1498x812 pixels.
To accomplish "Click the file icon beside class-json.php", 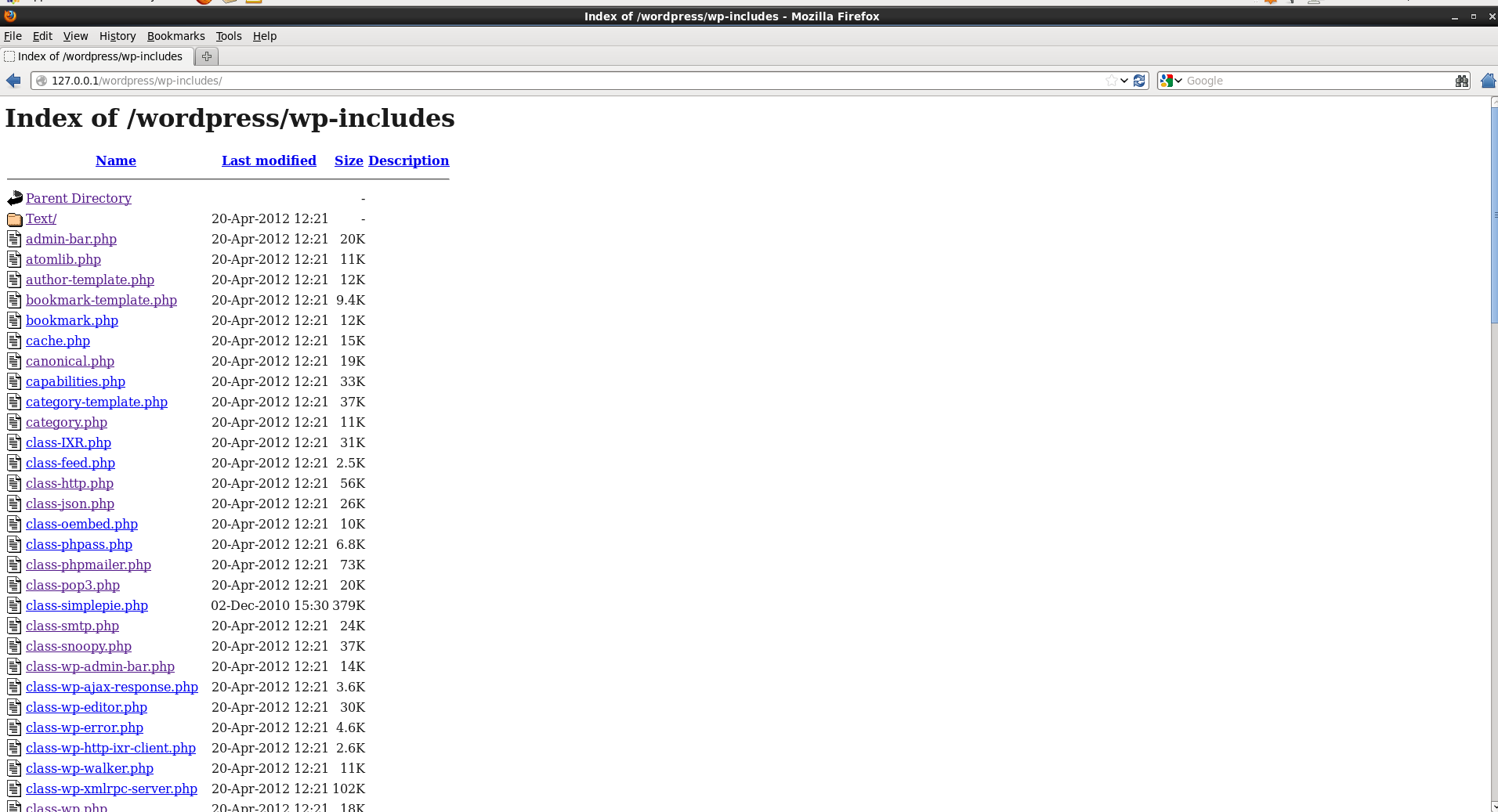I will click(x=14, y=503).
